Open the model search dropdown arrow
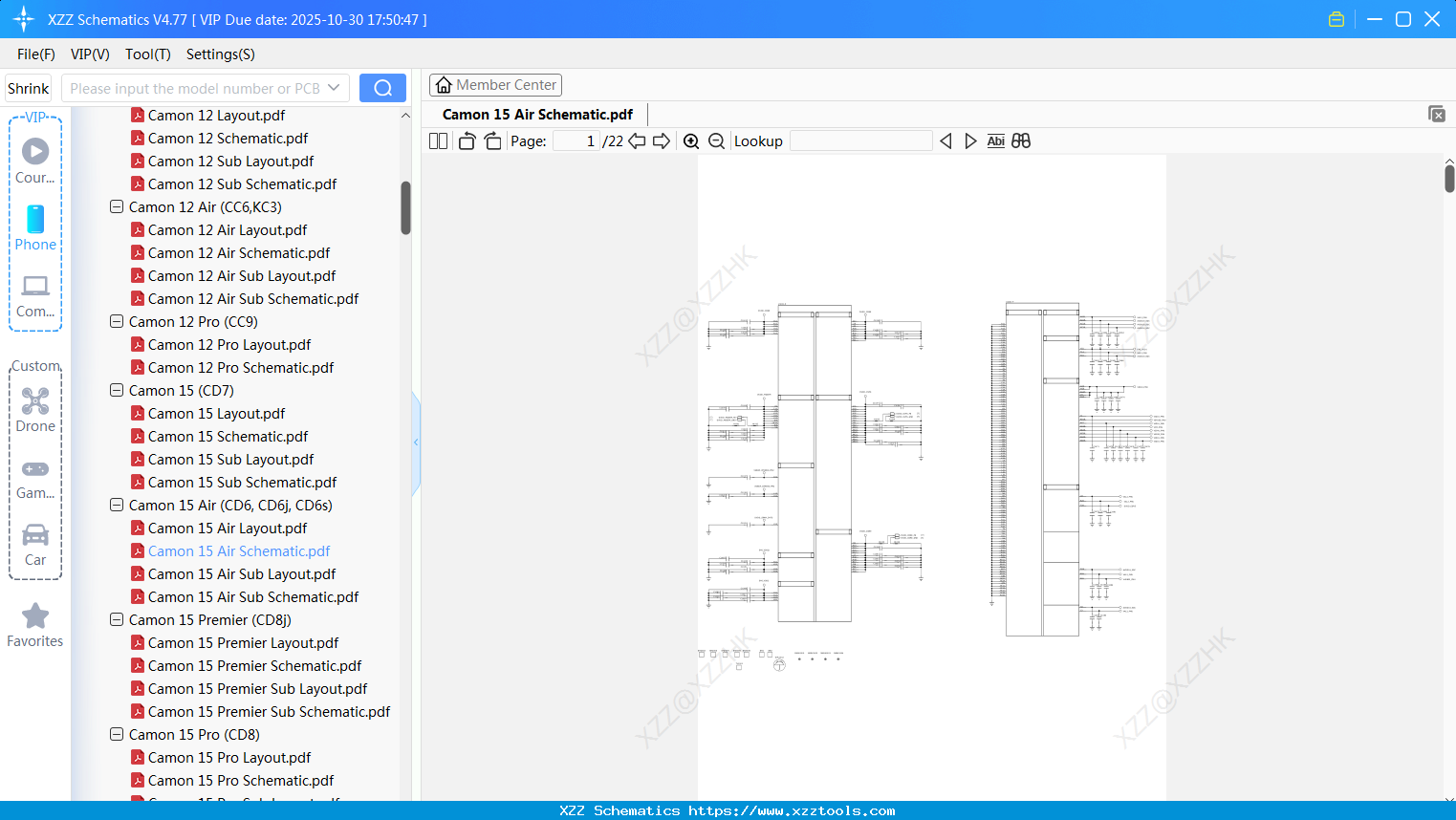The height and width of the screenshot is (820, 1456). 333,87
